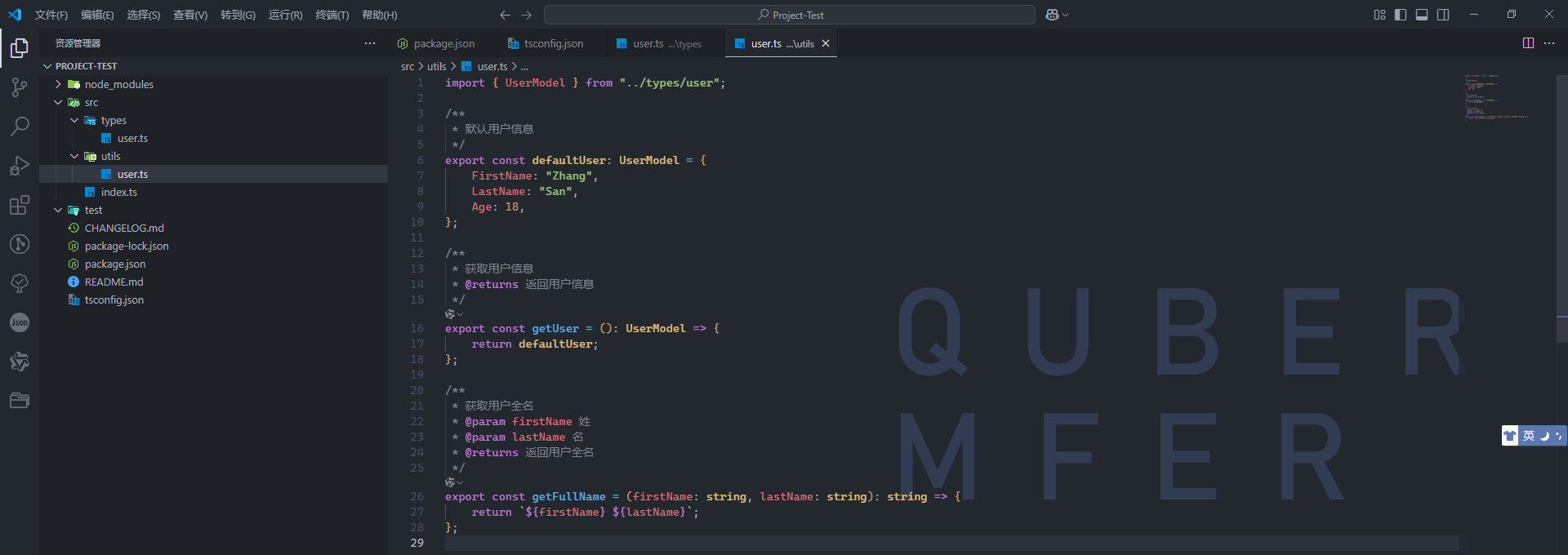This screenshot has width=1568, height=555.
Task: Click the user.ts breadcrumb segment
Action: (x=492, y=67)
